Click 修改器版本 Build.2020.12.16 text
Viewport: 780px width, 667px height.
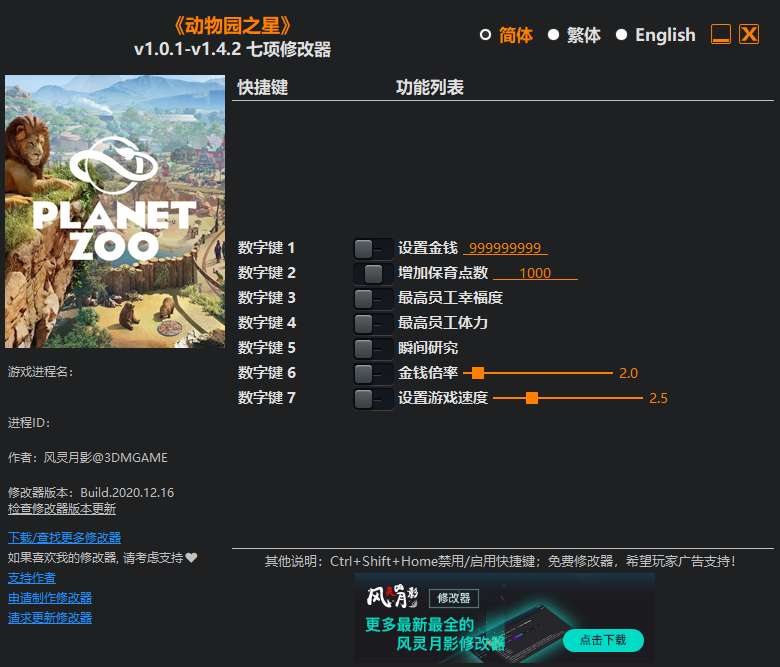click(x=91, y=492)
